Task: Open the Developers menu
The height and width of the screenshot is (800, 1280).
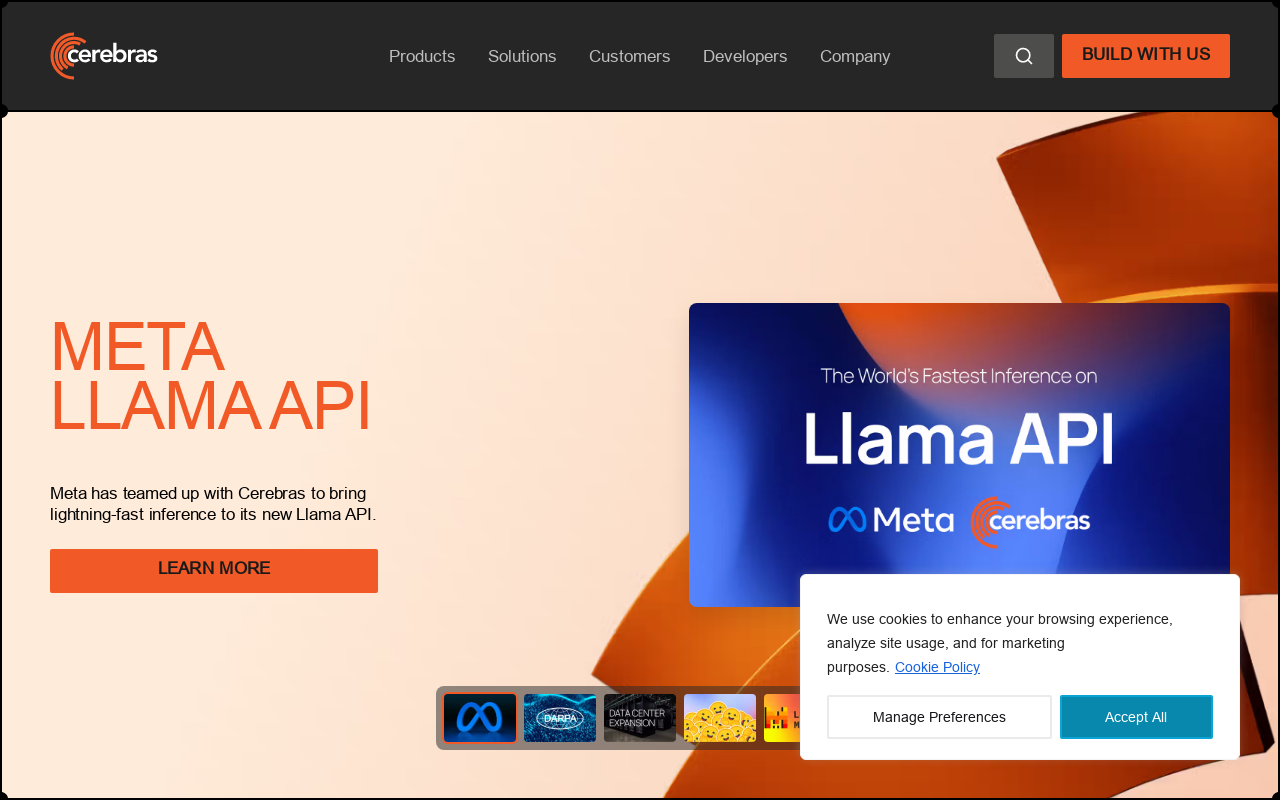Action: click(x=745, y=56)
